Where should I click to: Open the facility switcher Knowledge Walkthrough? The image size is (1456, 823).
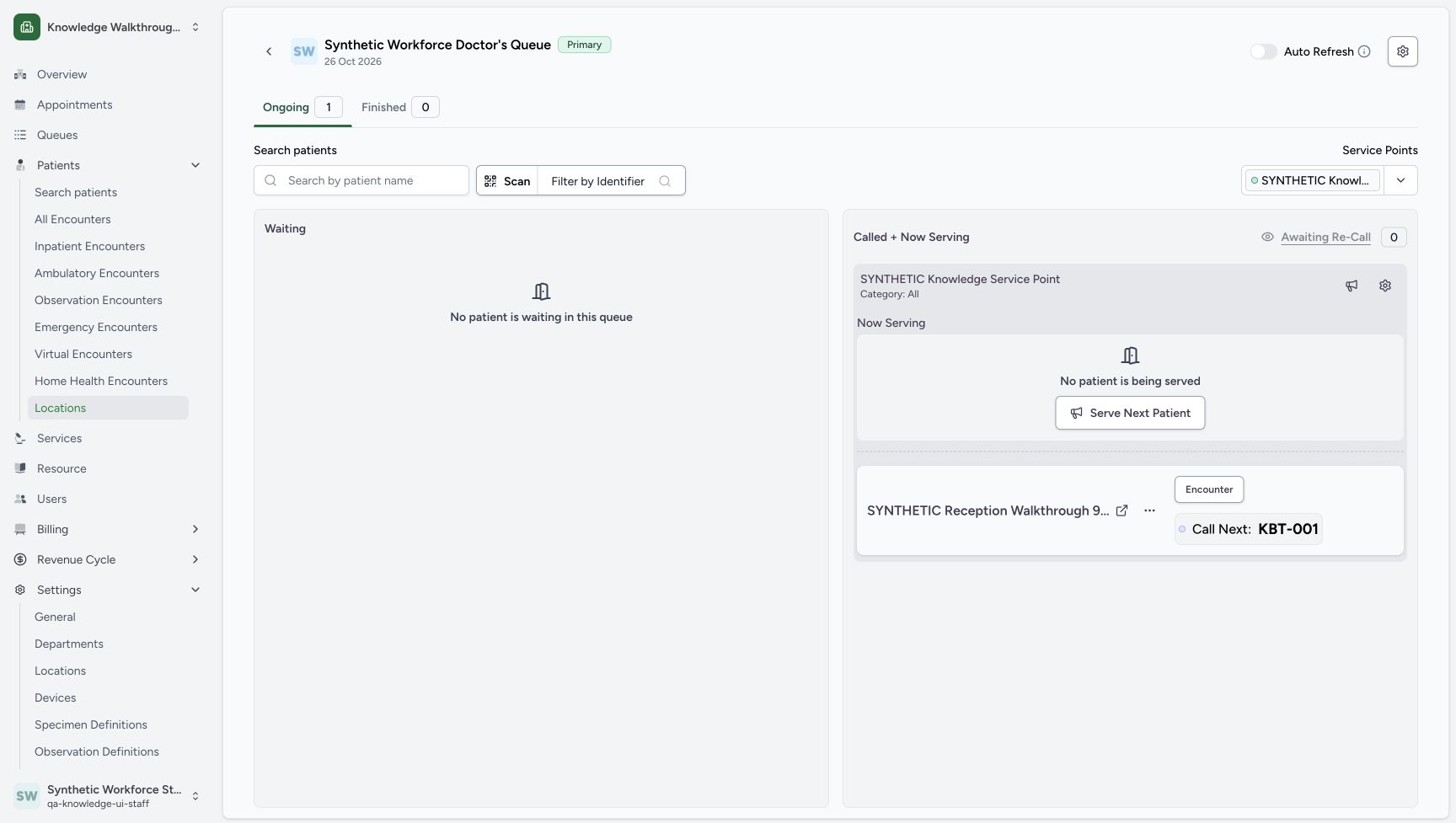(x=107, y=27)
